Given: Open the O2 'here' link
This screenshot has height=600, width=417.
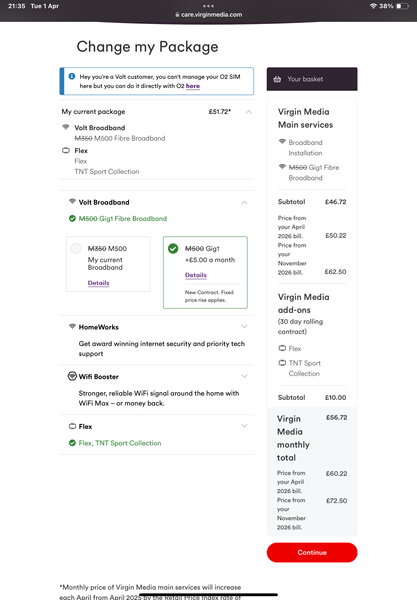Looking at the screenshot, I should (x=193, y=86).
